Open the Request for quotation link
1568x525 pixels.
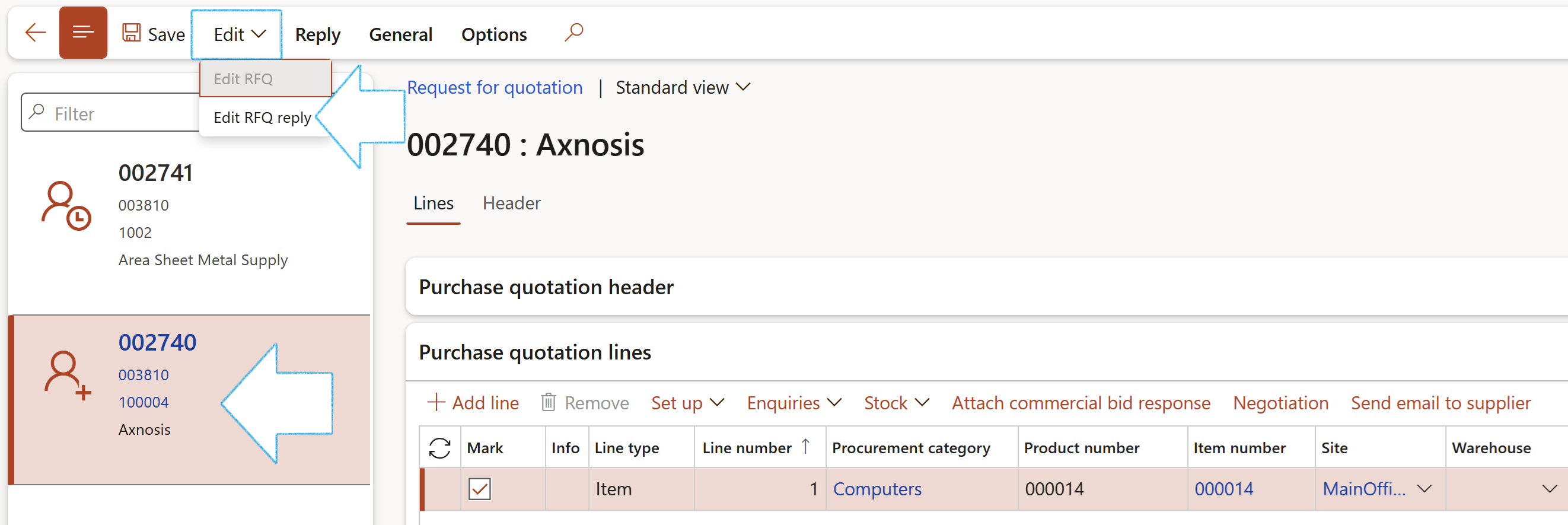click(494, 87)
